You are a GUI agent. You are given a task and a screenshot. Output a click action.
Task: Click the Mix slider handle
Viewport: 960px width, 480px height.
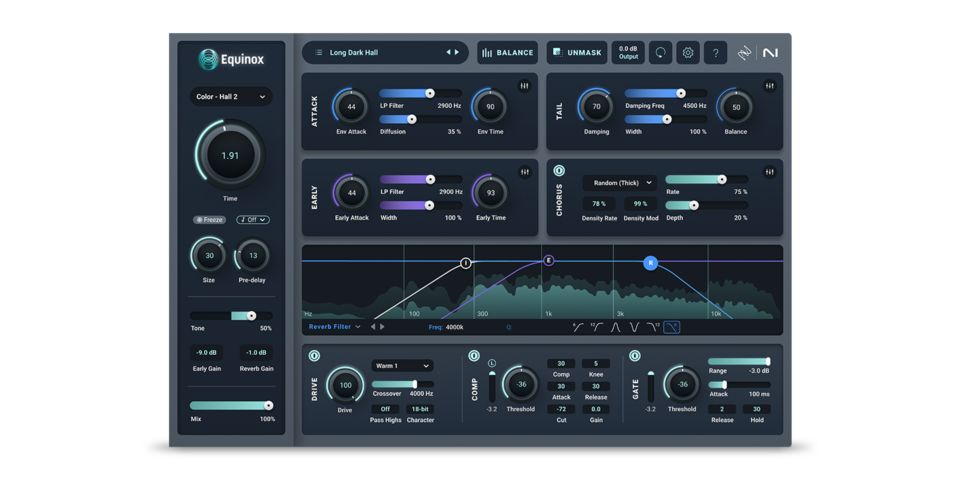[x=268, y=405]
